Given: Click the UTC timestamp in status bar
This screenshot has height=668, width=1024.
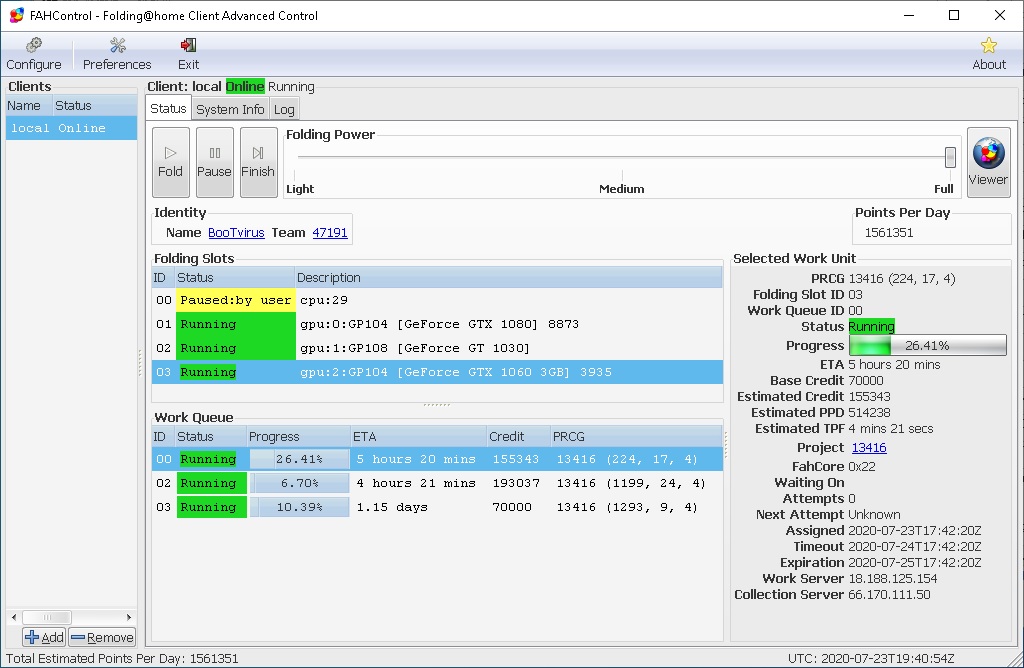Looking at the screenshot, I should pos(871,658).
